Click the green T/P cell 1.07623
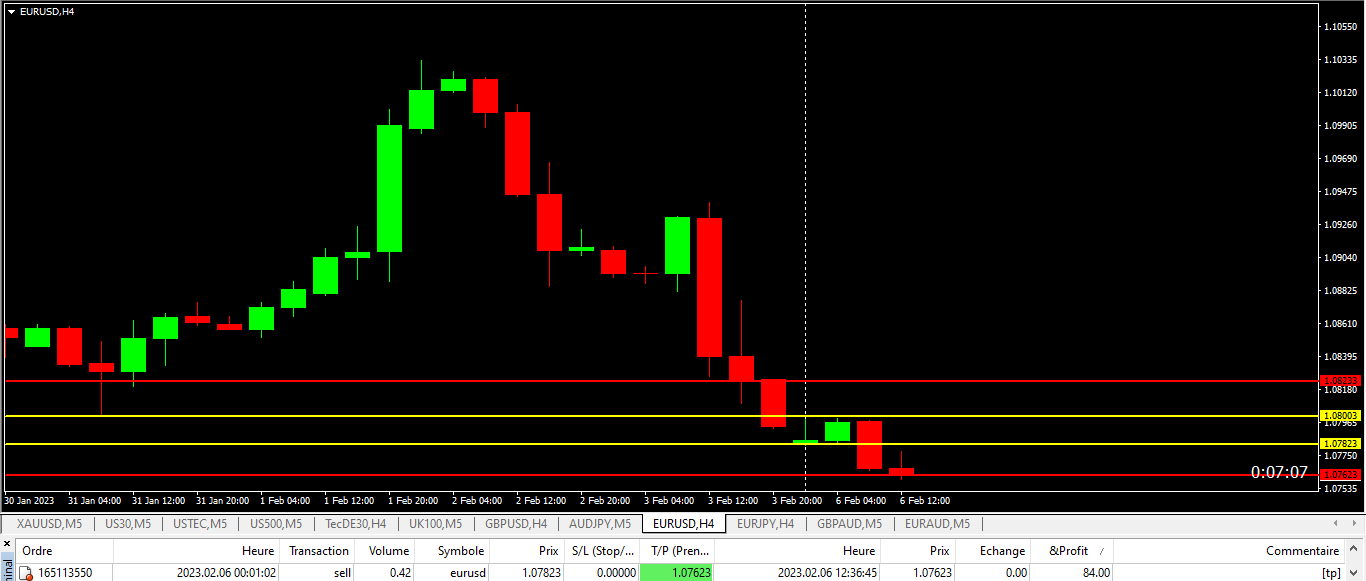The width and height of the screenshot is (1366, 581). [x=677, y=573]
